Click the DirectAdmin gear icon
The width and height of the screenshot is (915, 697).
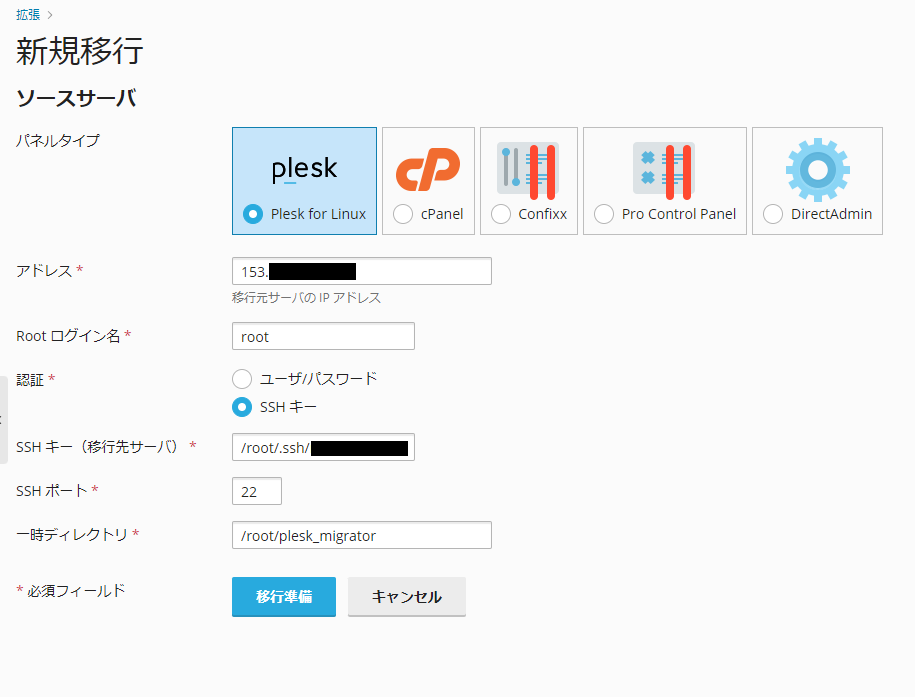[818, 170]
